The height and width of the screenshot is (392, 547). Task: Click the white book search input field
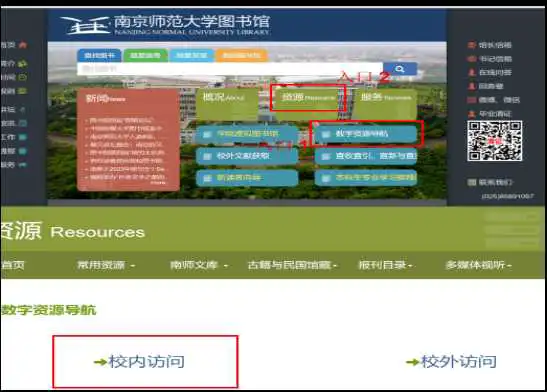230,69
